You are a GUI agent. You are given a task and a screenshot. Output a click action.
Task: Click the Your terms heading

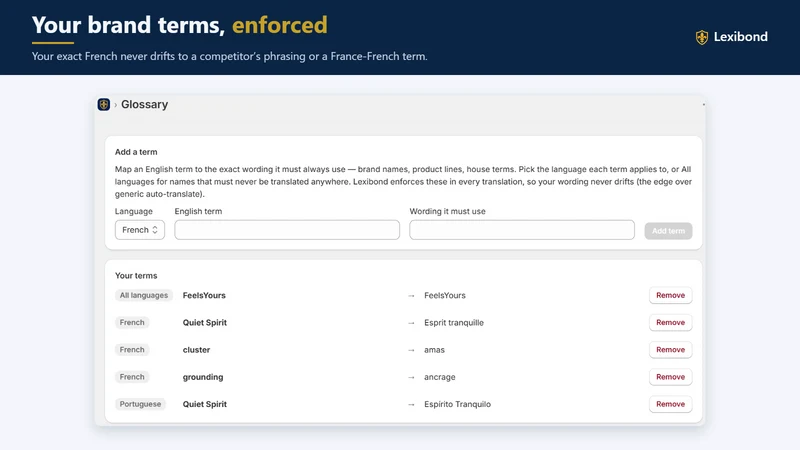pyautogui.click(x=136, y=276)
